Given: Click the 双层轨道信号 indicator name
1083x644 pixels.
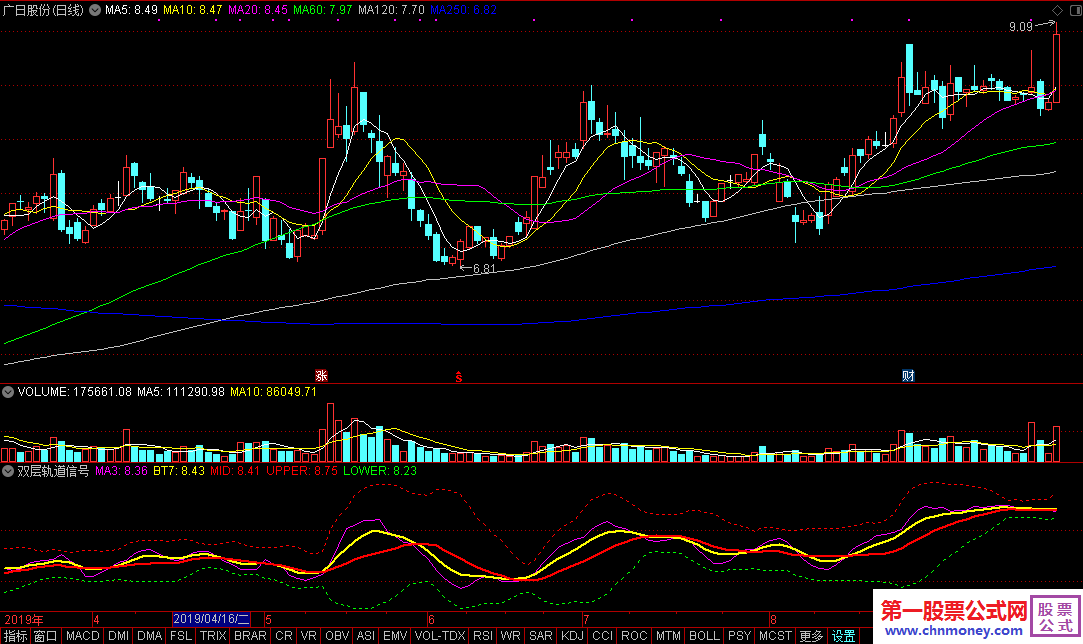Looking at the screenshot, I should 53,471.
